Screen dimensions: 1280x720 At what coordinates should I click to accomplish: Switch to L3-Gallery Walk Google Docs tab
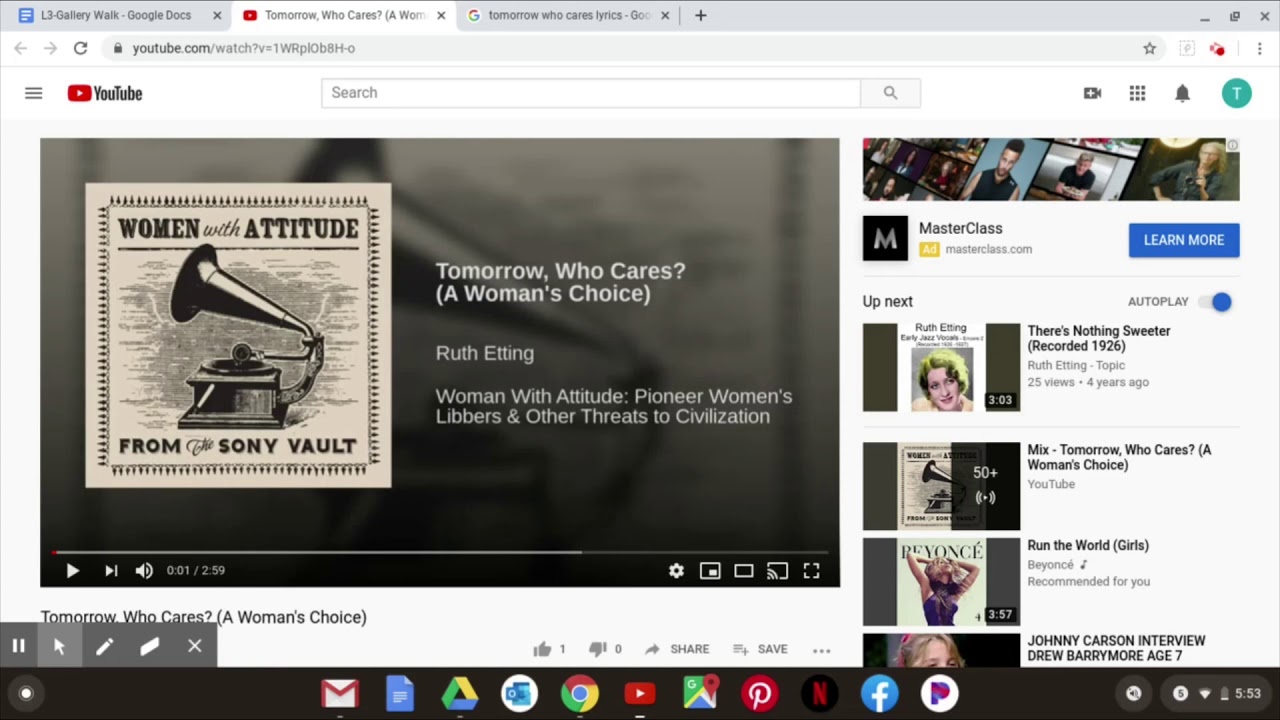pyautogui.click(x=115, y=16)
